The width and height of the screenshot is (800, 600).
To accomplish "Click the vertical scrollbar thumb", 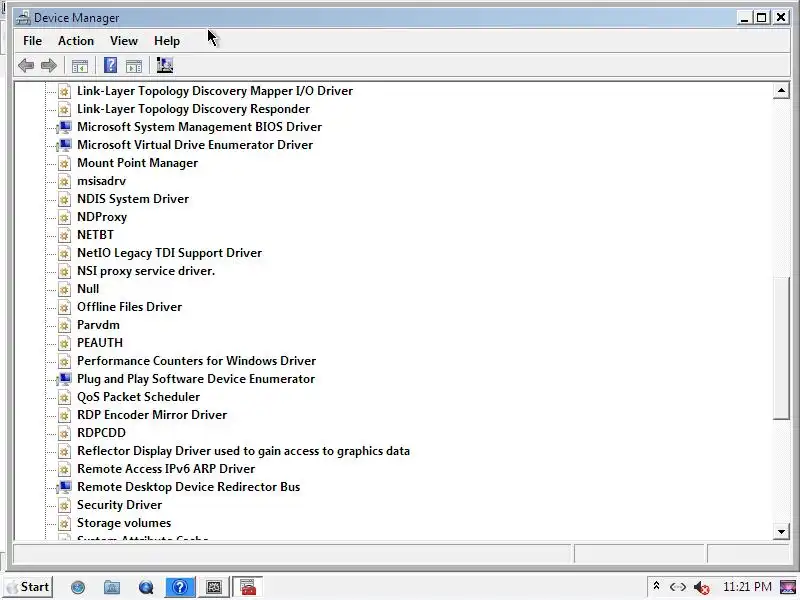I will click(x=781, y=348).
